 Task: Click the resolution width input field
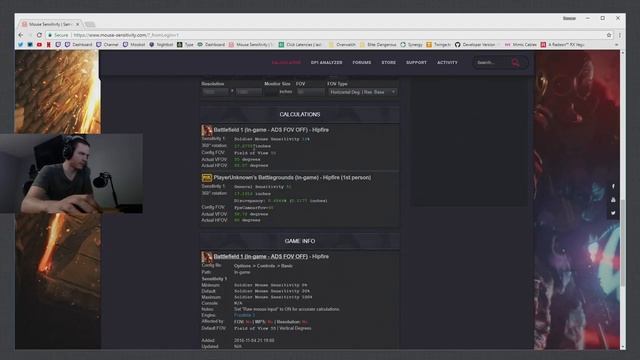click(215, 92)
